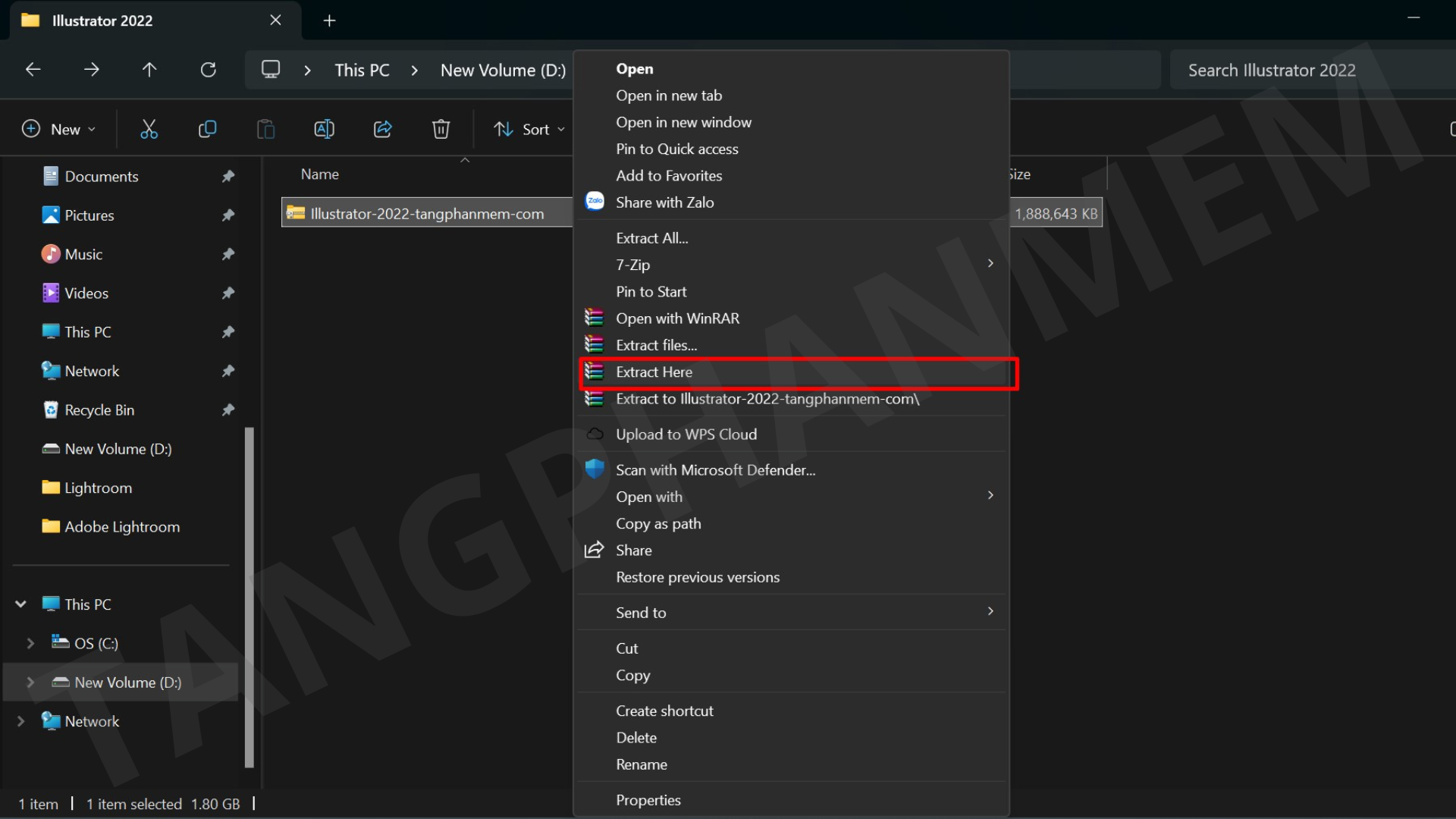Select Pin to Quick access
1456x819 pixels.
(x=792, y=149)
